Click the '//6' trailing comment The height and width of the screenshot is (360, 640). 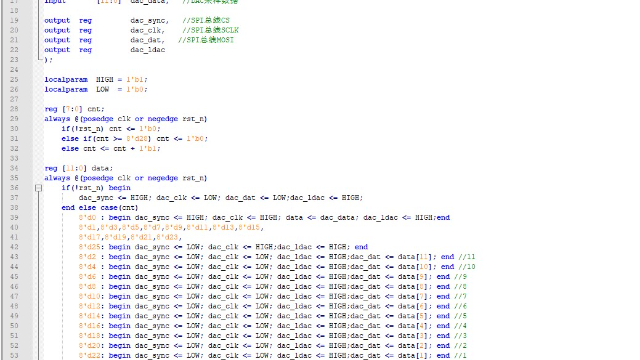460,306
